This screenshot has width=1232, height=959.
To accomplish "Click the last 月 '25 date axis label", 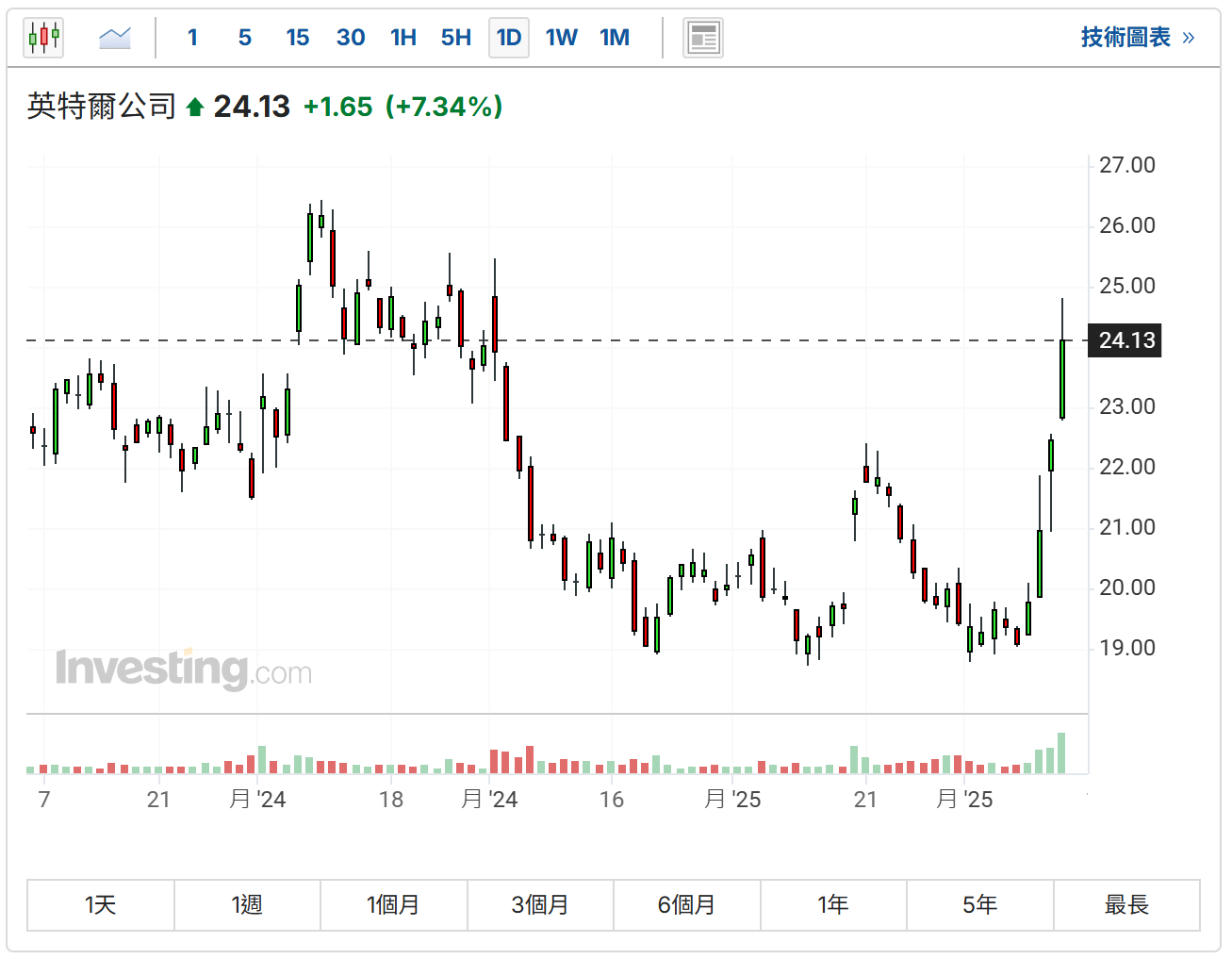I will pyautogui.click(x=964, y=800).
